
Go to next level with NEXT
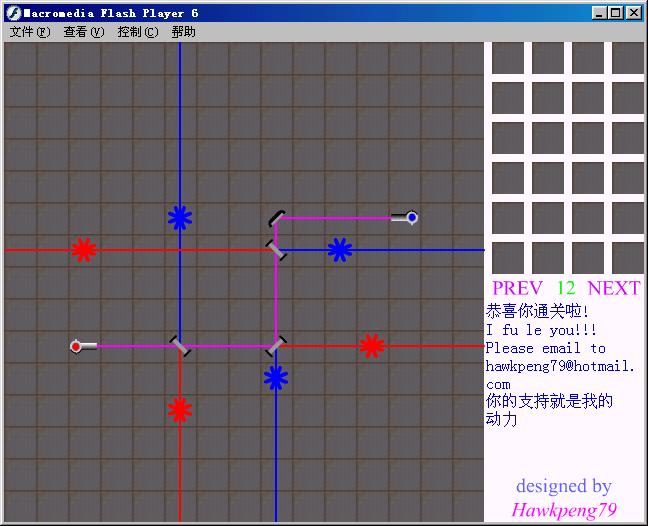[x=614, y=288]
